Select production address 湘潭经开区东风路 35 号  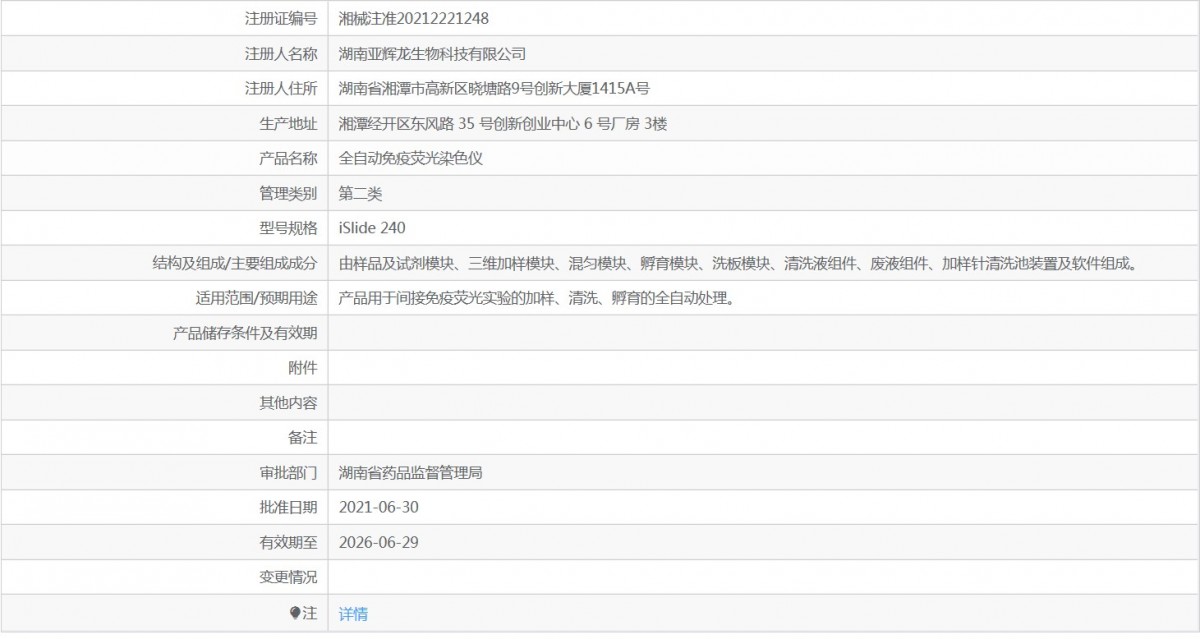tap(502, 123)
